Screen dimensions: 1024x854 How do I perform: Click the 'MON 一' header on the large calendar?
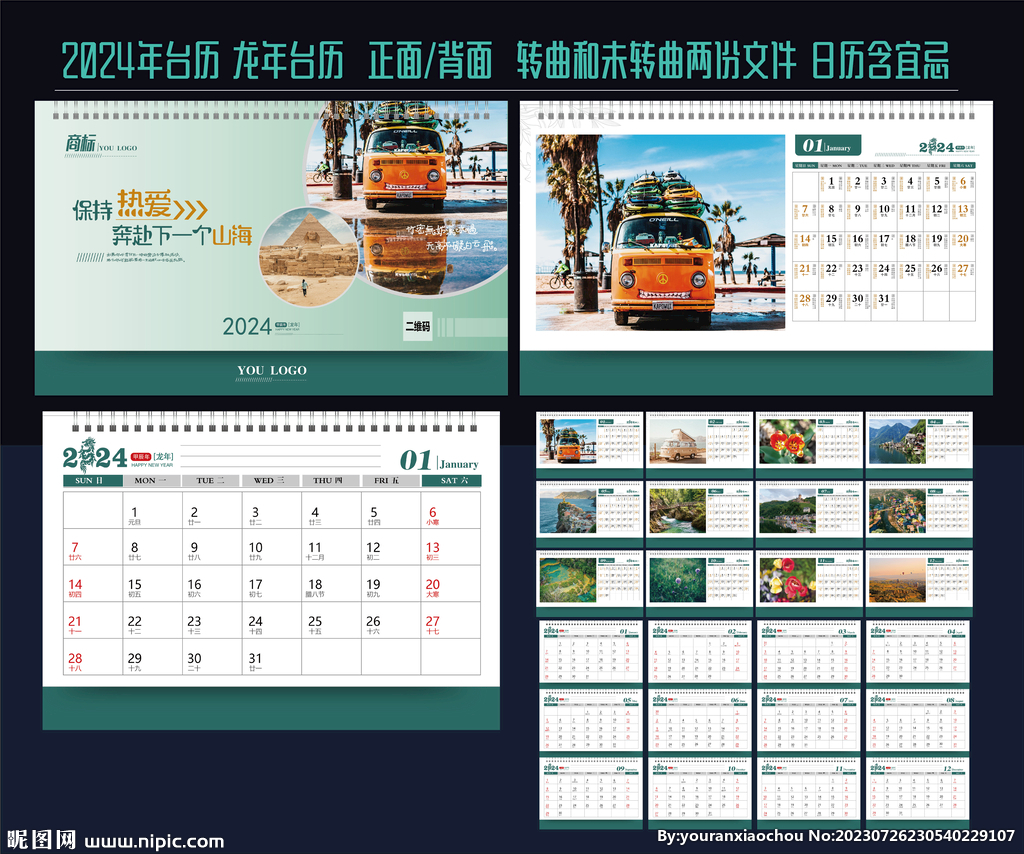[x=152, y=481]
